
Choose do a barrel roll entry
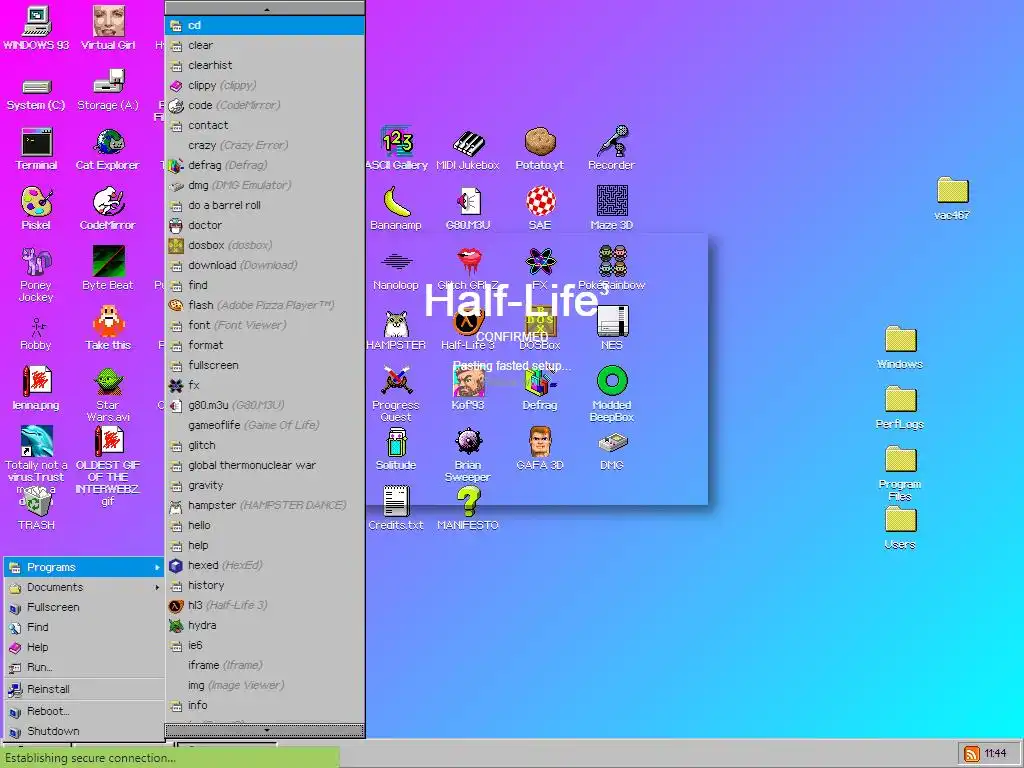tap(265, 205)
